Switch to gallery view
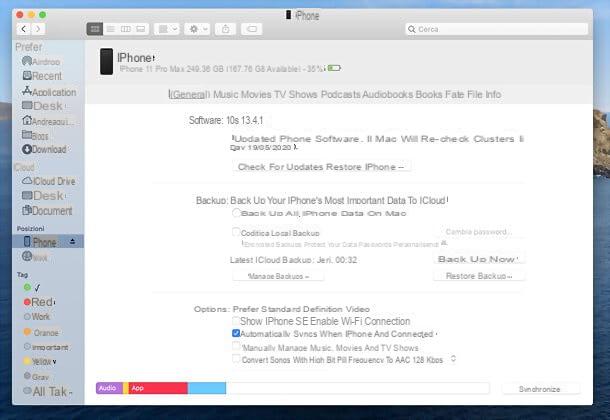The height and width of the screenshot is (420, 610). pyautogui.click(x=141, y=29)
